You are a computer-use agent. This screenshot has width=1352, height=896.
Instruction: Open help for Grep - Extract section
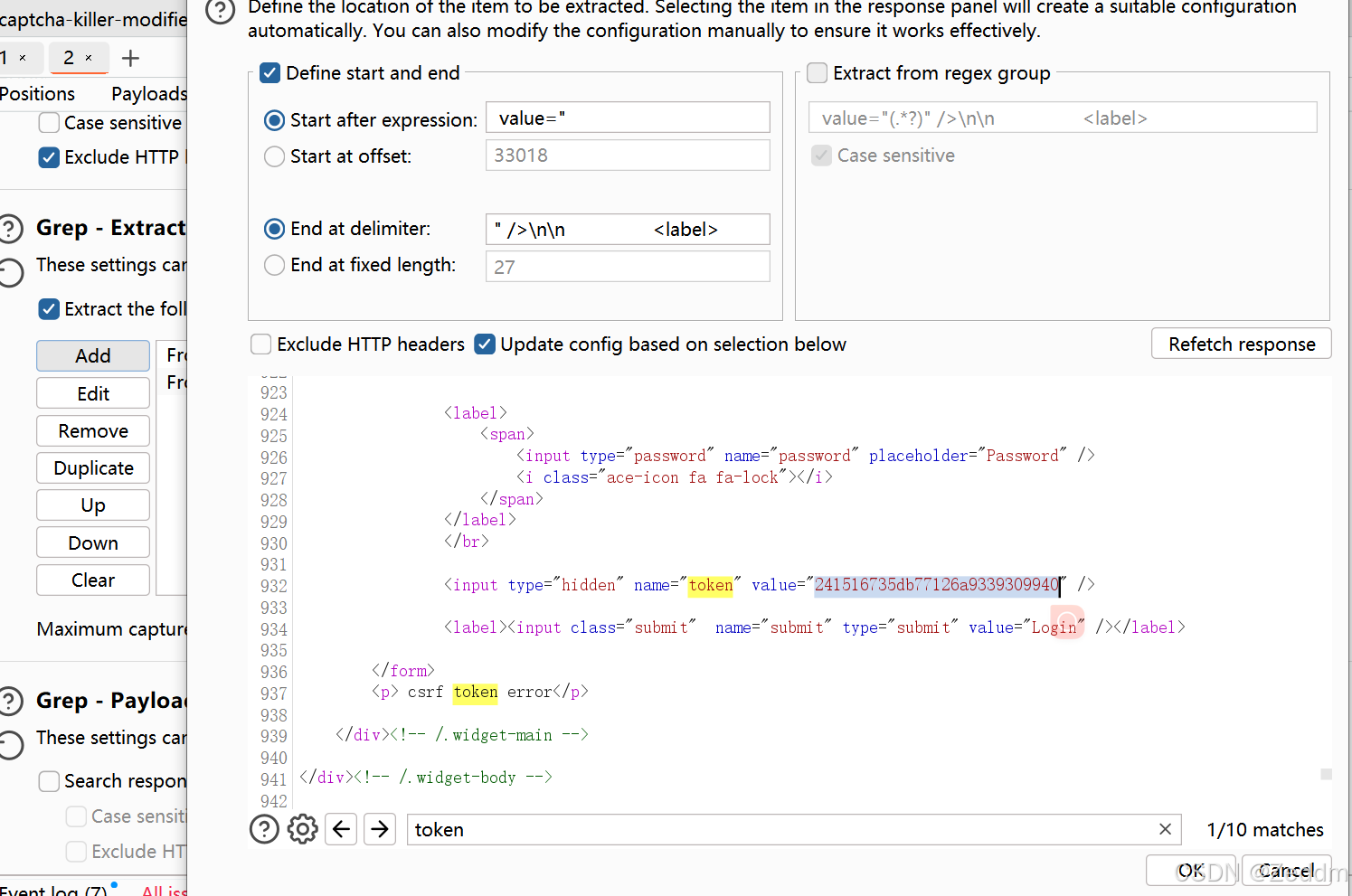[x=10, y=228]
